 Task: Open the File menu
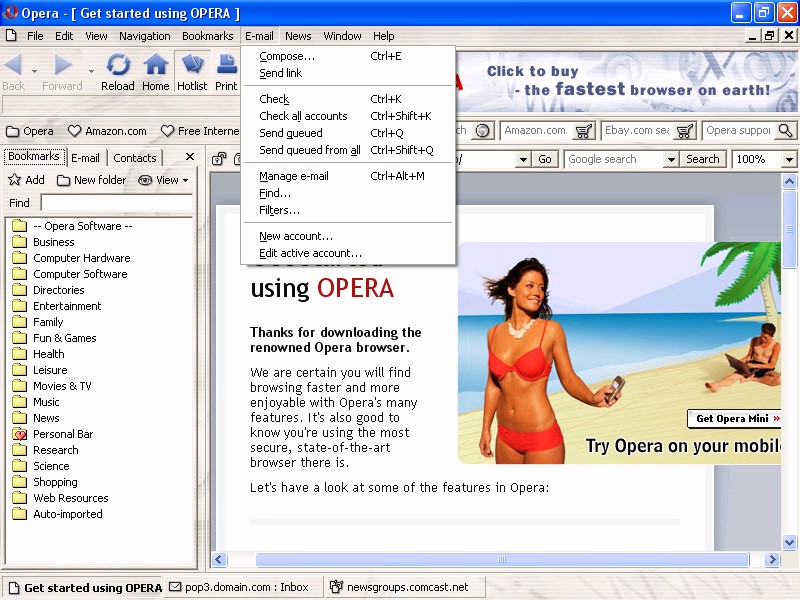(x=35, y=36)
